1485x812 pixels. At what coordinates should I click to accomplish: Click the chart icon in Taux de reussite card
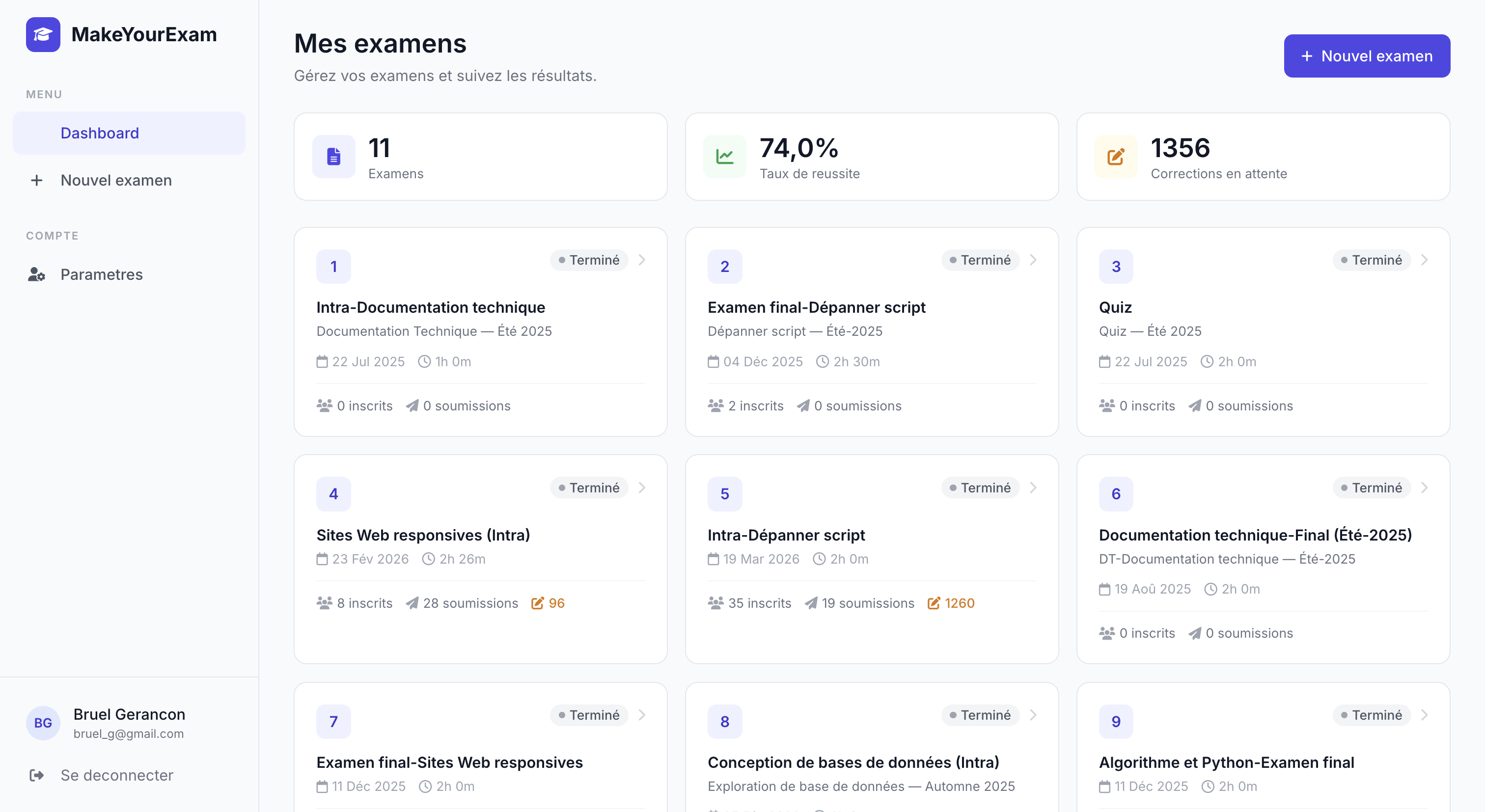coord(725,157)
